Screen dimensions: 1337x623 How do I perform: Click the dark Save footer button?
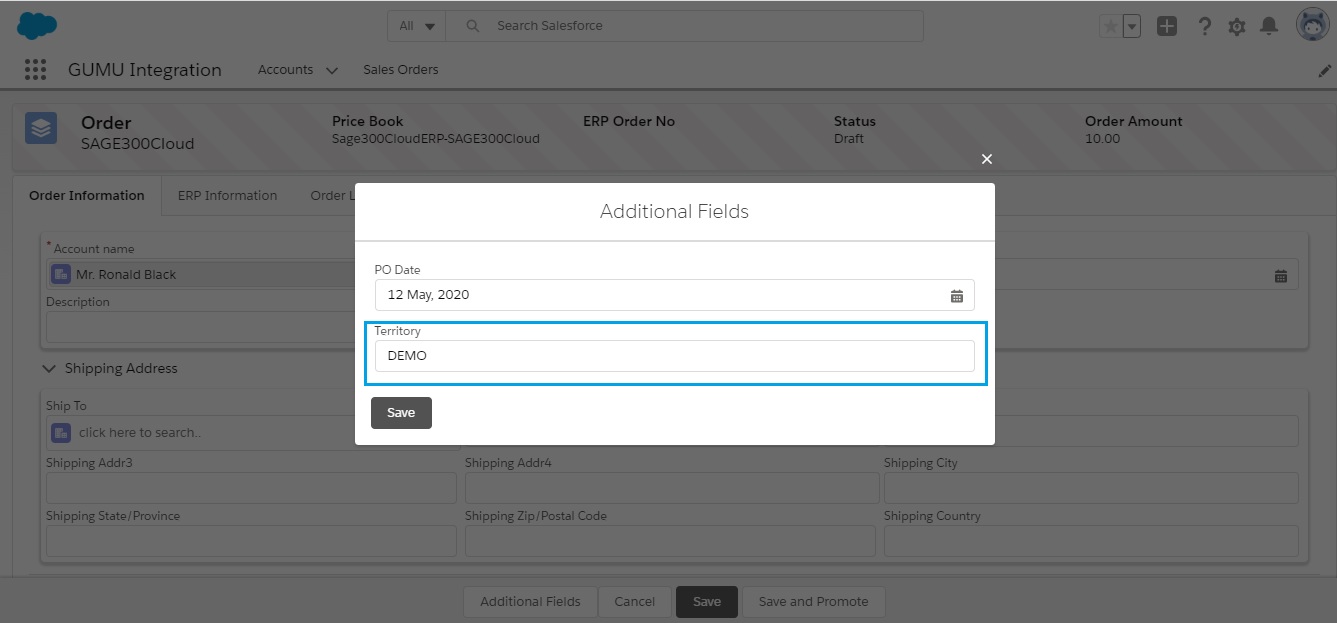(x=707, y=602)
